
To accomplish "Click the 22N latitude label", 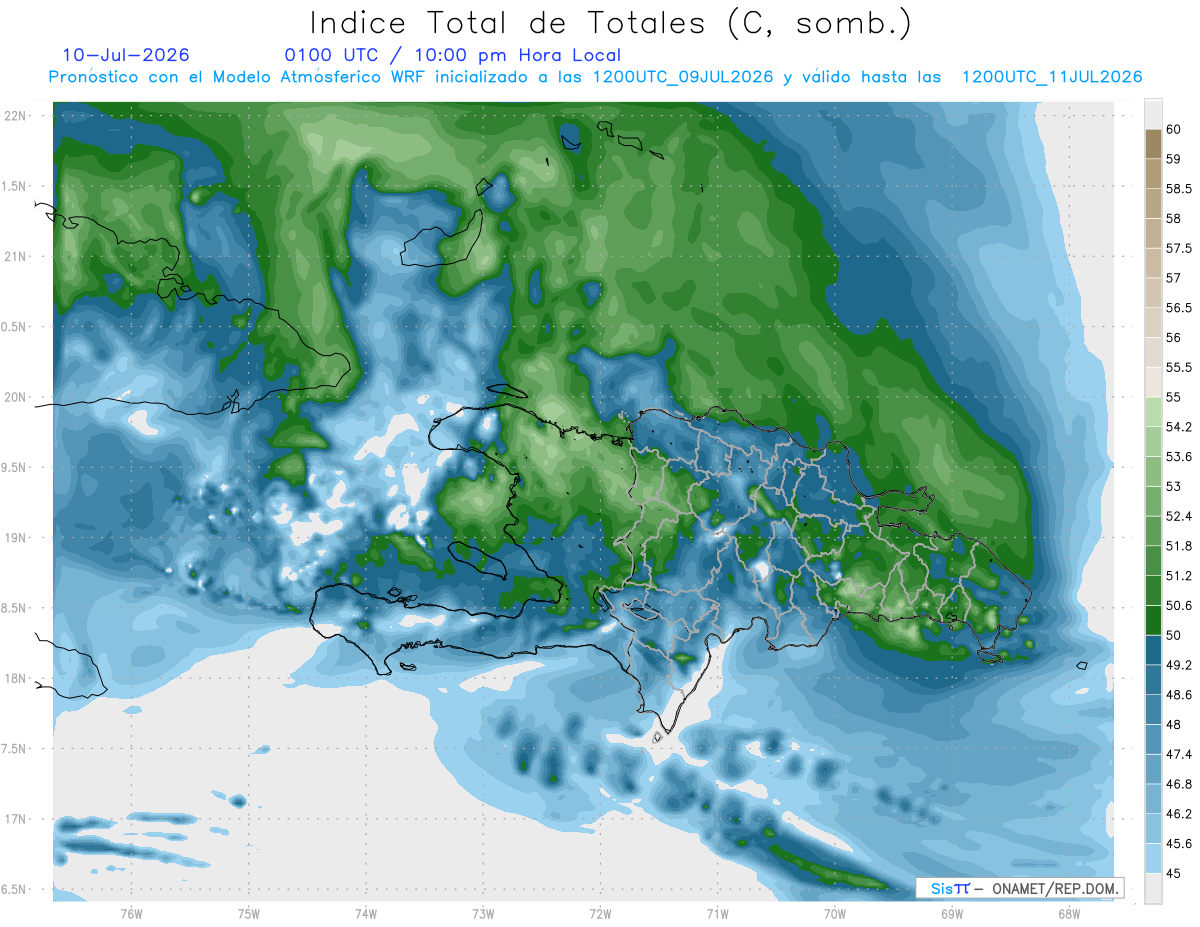I will (17, 116).
